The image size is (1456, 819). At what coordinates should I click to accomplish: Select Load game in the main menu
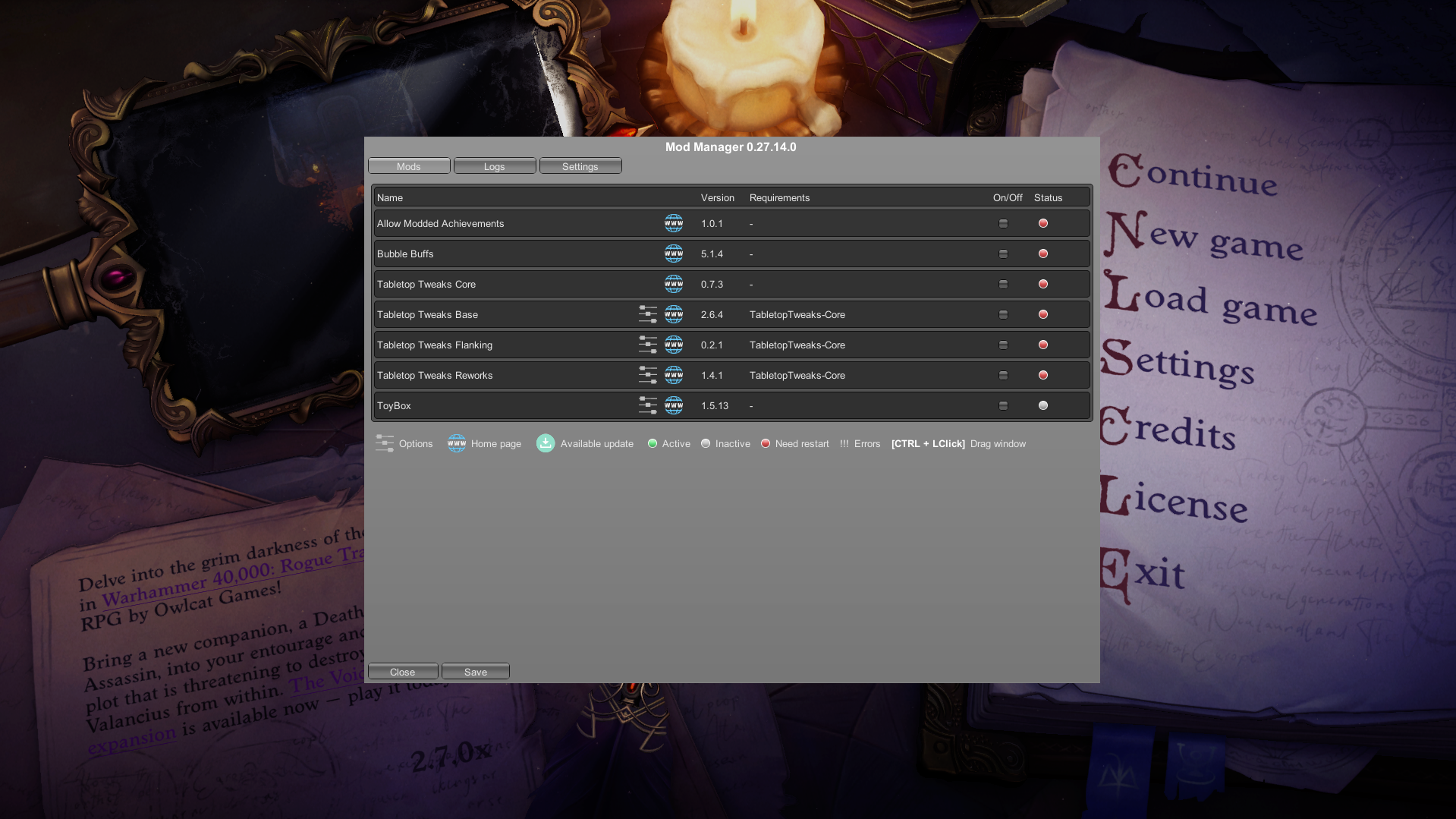(x=1211, y=299)
